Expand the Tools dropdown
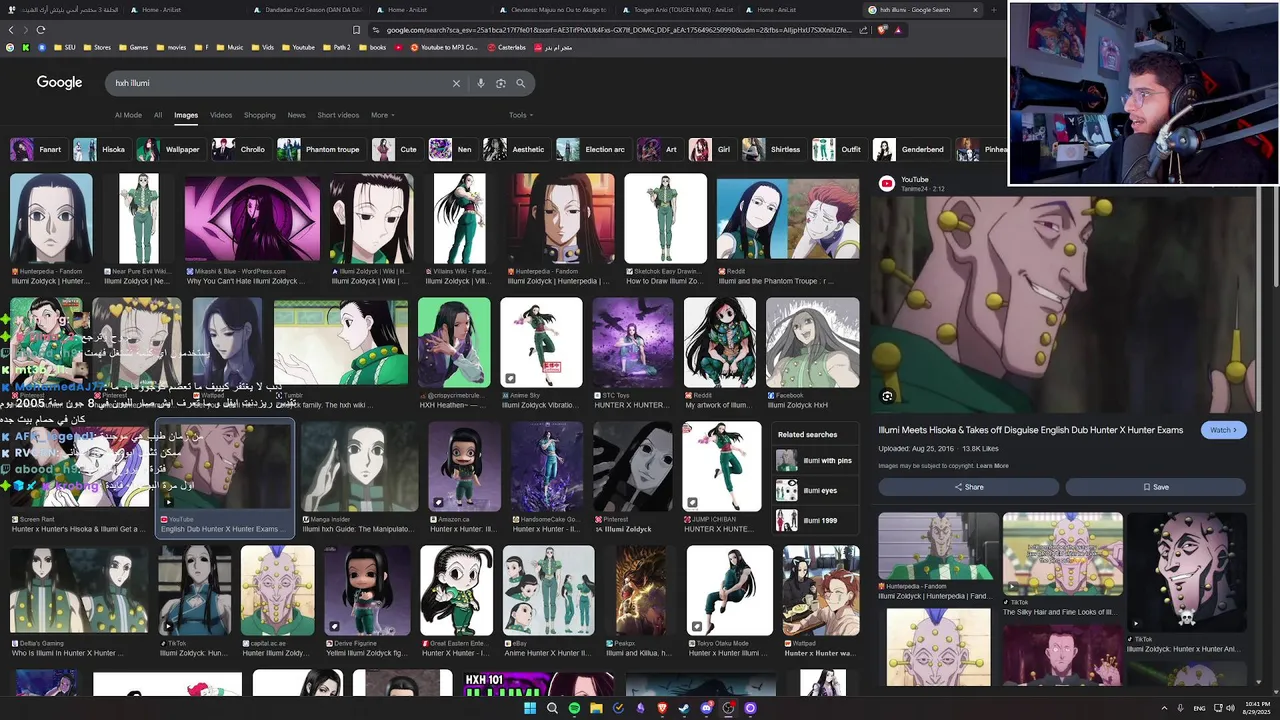 520,115
